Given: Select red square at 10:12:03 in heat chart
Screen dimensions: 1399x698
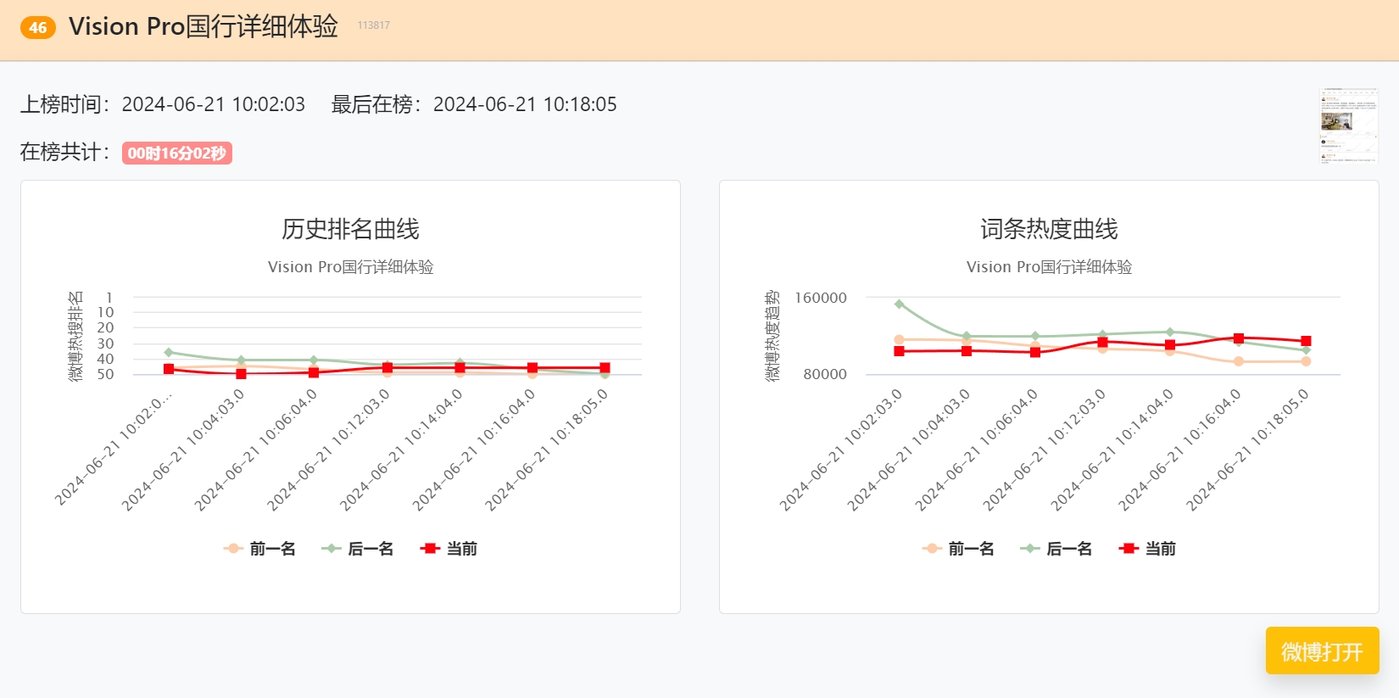Looking at the screenshot, I should pyautogui.click(x=1102, y=342).
